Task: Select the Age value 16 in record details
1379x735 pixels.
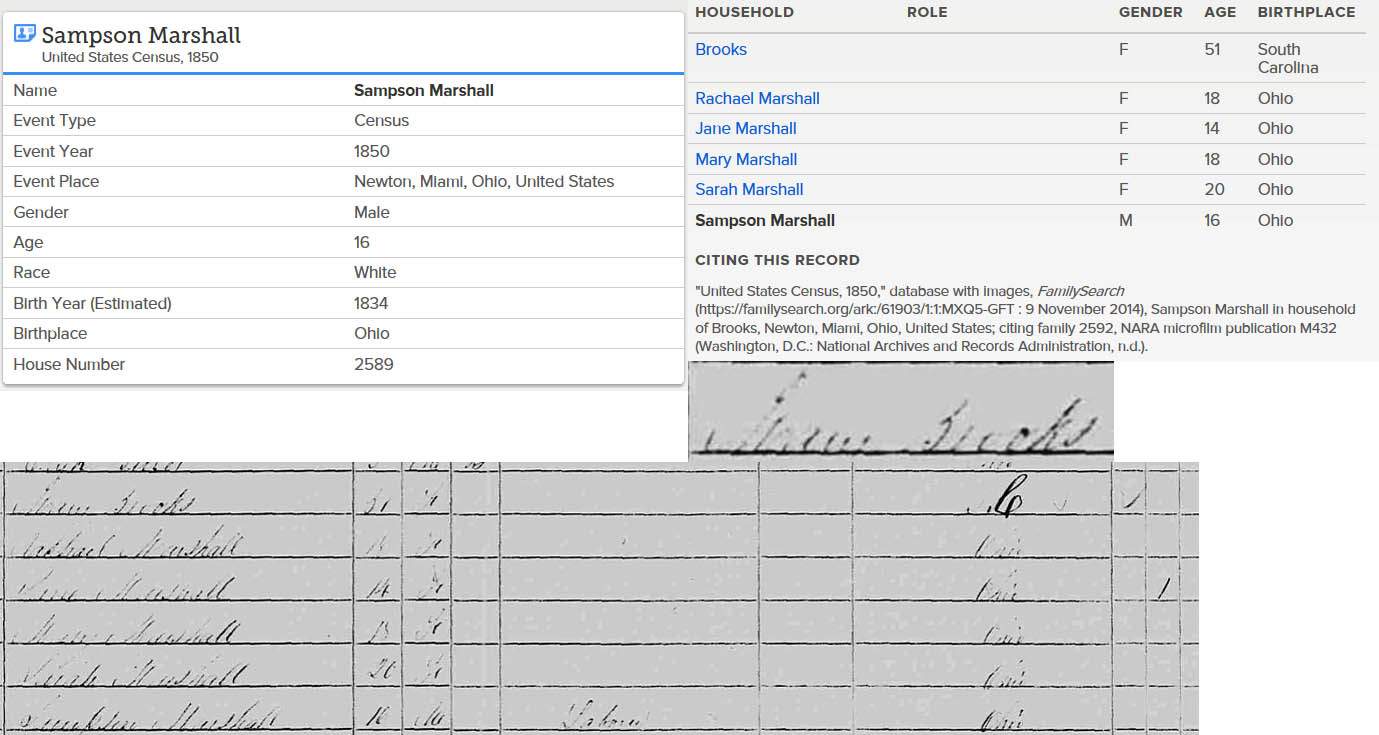Action: tap(361, 242)
